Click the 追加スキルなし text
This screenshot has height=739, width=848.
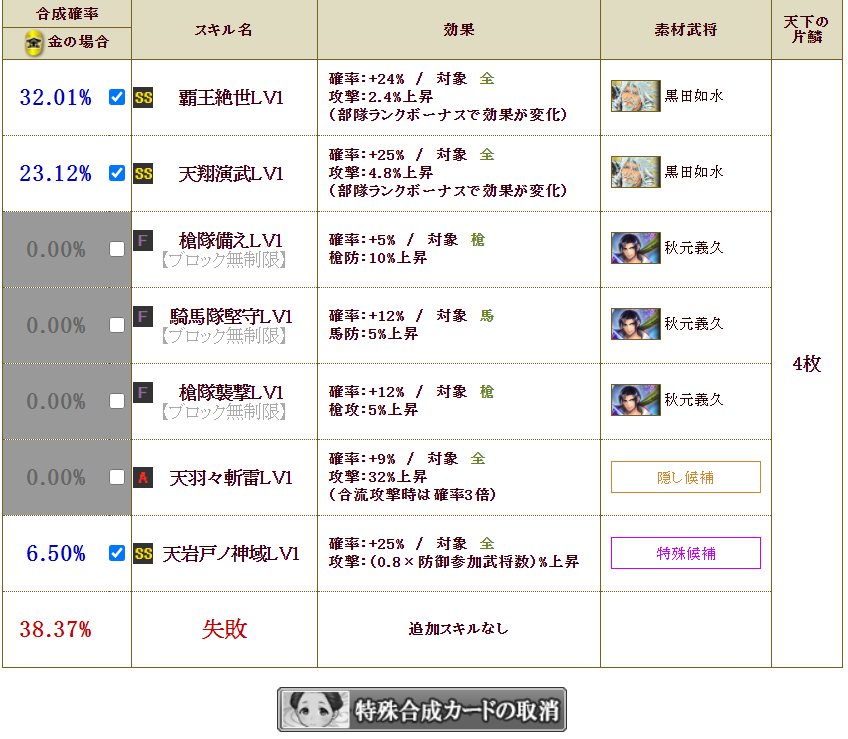(x=459, y=629)
